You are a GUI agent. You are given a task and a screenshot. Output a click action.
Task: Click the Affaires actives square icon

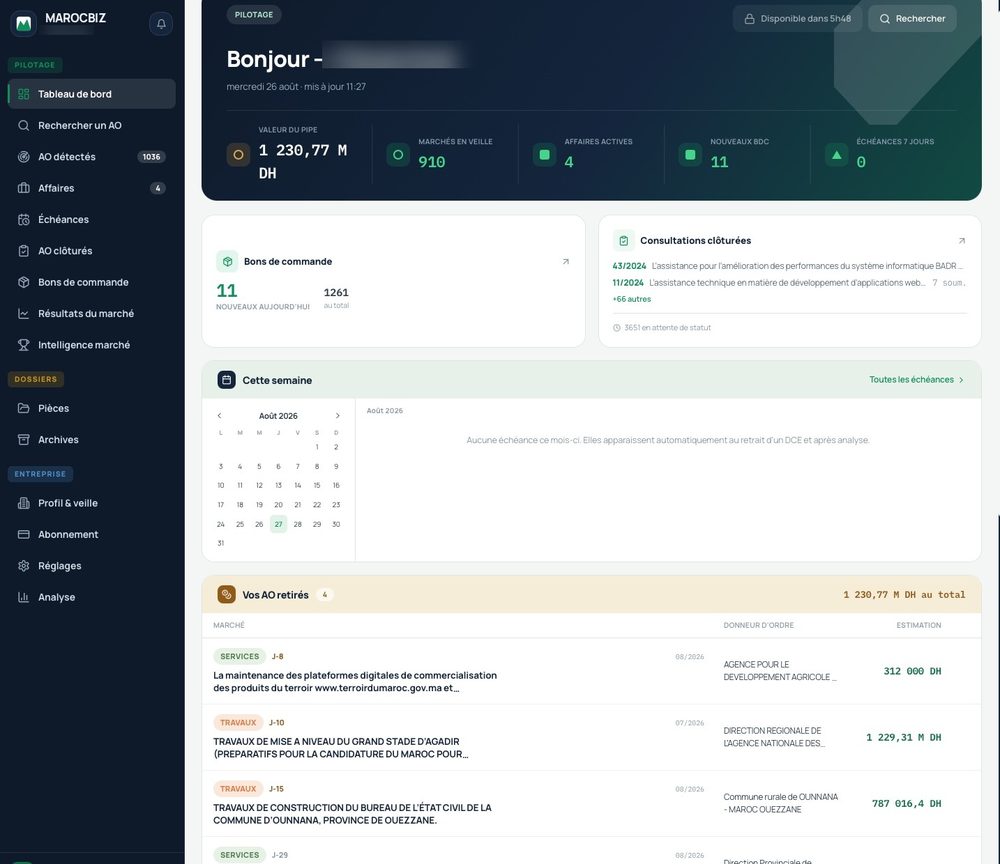click(x=545, y=154)
